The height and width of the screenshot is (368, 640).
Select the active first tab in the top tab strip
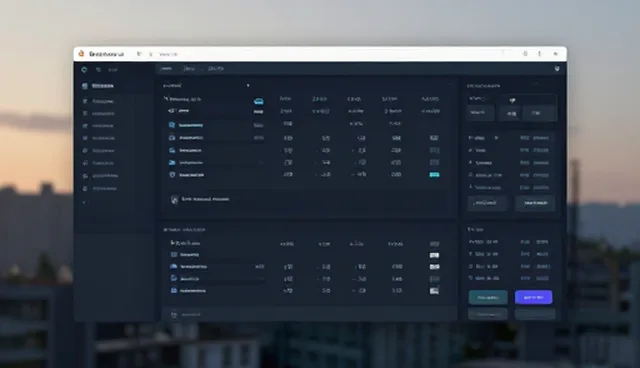pos(167,69)
